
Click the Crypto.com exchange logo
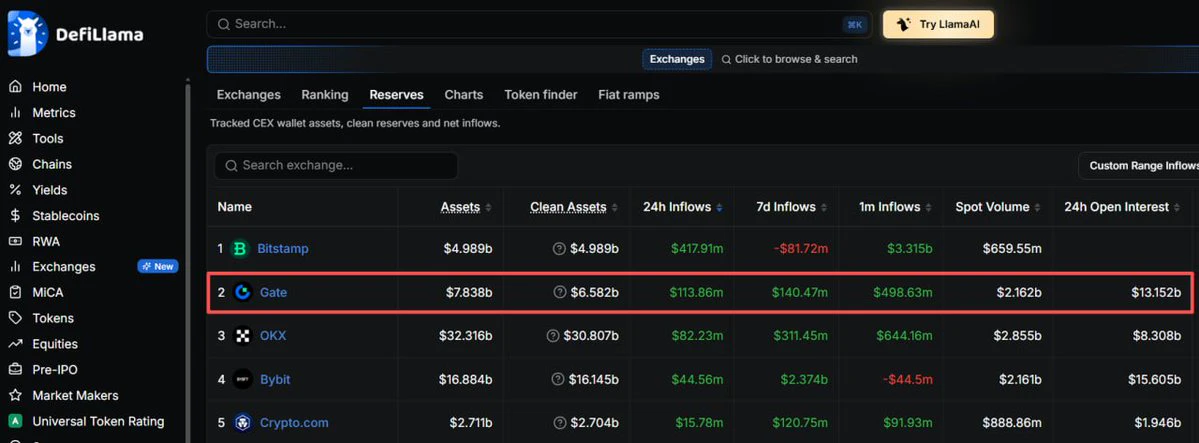point(242,422)
